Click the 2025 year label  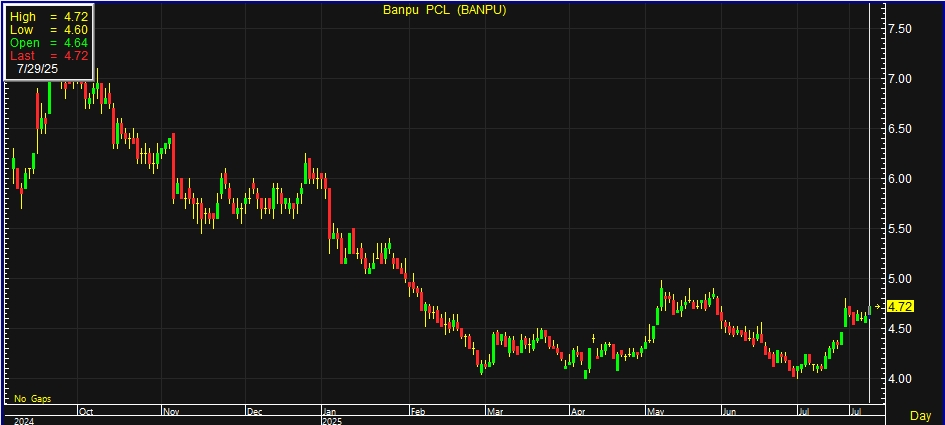click(334, 421)
